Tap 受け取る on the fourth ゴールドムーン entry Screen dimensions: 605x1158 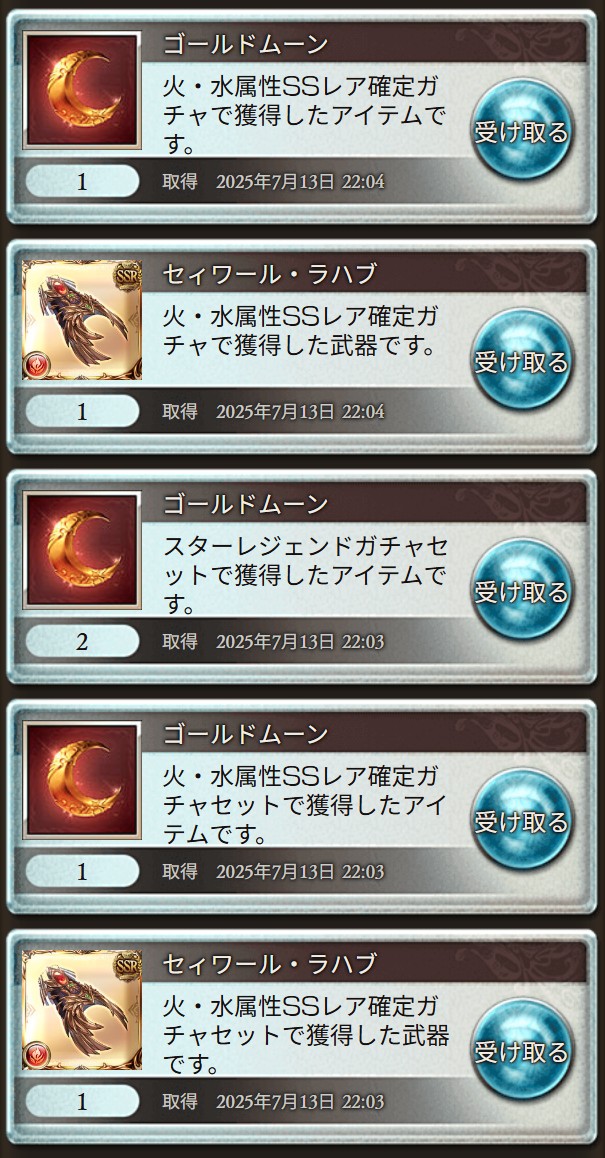pos(522,820)
